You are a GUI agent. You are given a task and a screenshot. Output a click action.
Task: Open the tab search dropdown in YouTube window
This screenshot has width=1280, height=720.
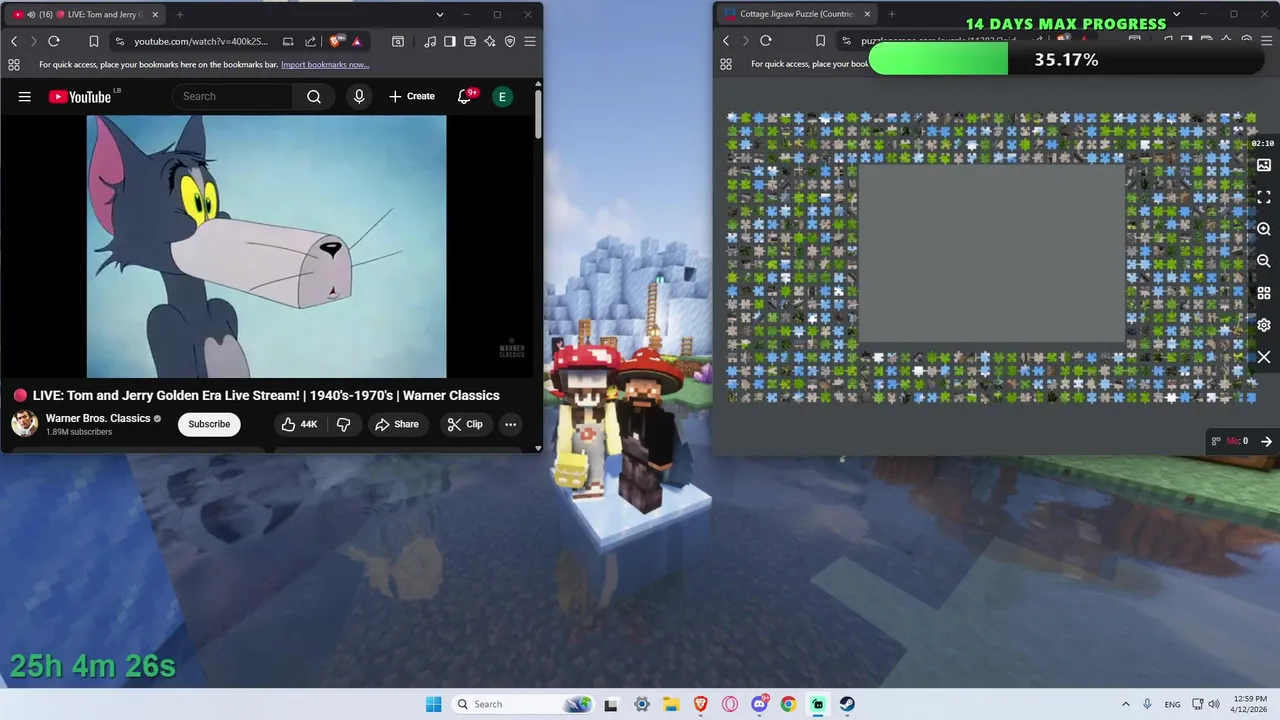click(x=440, y=14)
